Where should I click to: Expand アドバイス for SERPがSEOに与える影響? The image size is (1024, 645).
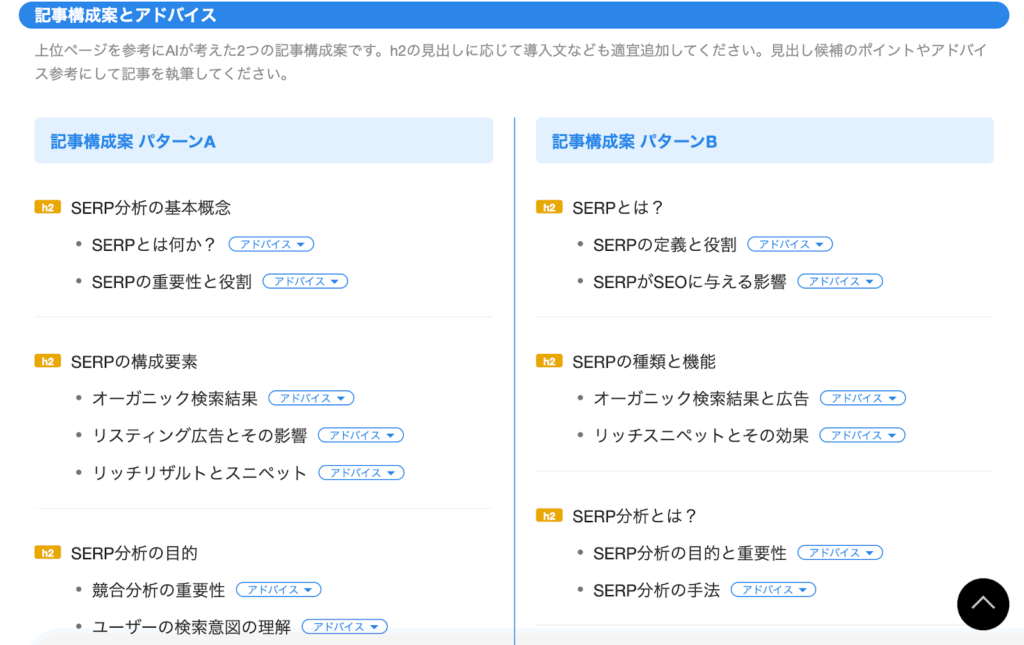click(x=840, y=282)
